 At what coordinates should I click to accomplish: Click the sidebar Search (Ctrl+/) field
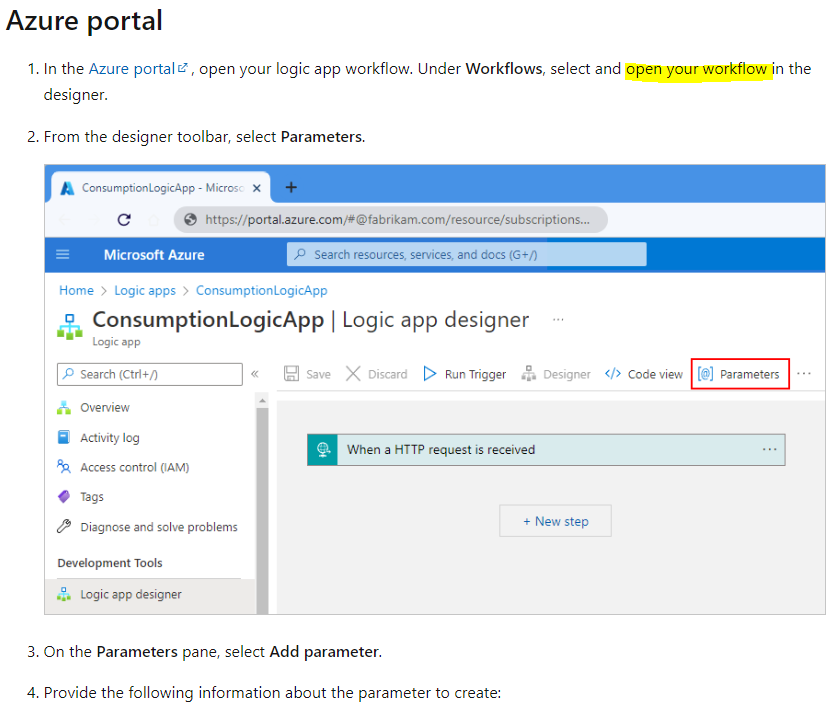(x=150, y=374)
